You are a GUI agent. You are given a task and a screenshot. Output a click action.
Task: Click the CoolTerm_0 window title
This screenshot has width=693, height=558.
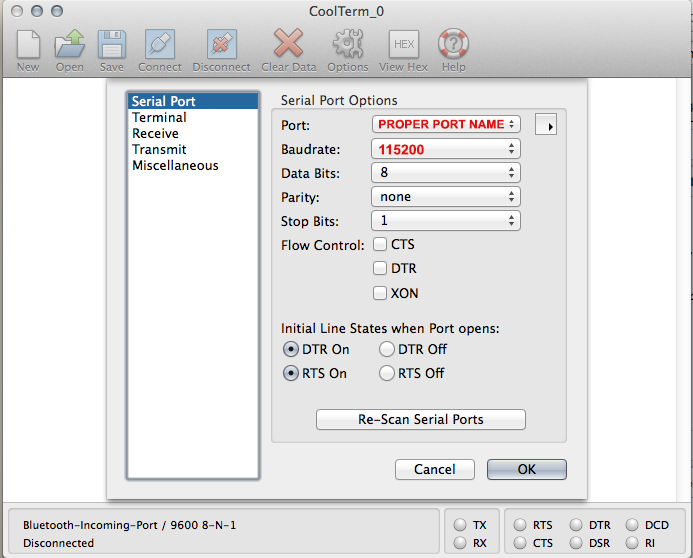[x=346, y=11]
